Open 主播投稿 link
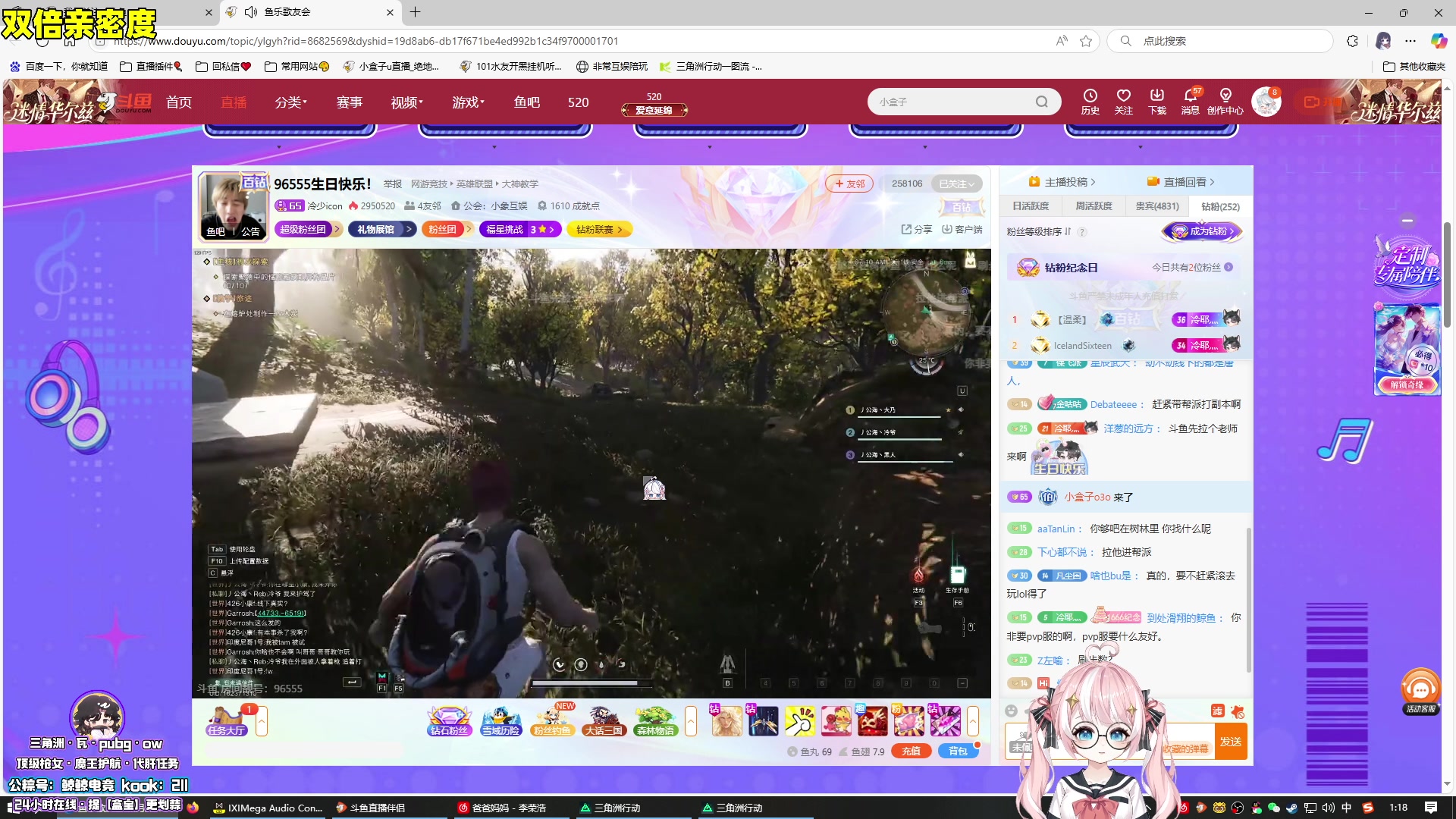 coord(1062,181)
